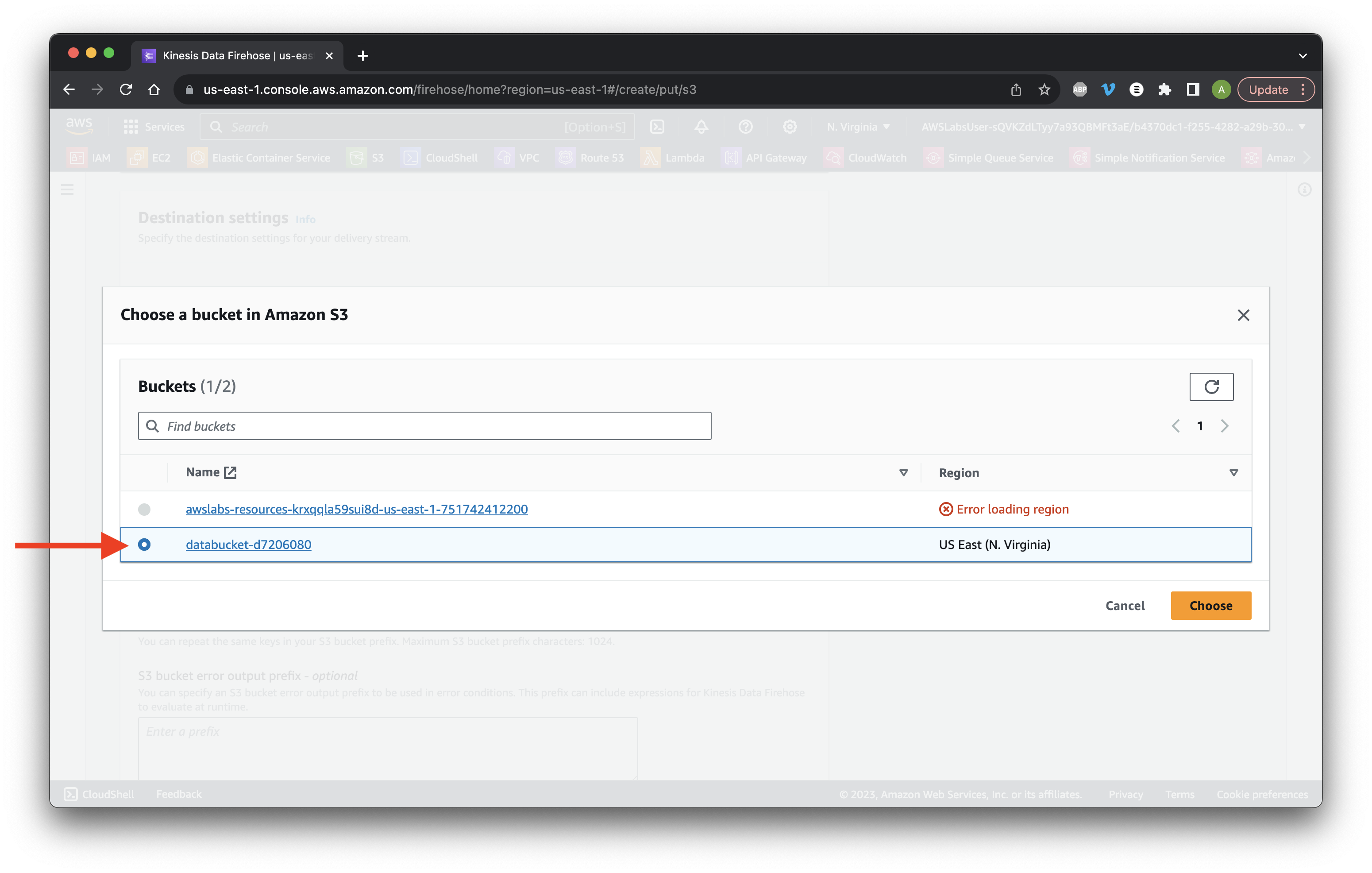Open the EC2 favorites shortcut
Screen dimensions: 1372x873
(149, 158)
